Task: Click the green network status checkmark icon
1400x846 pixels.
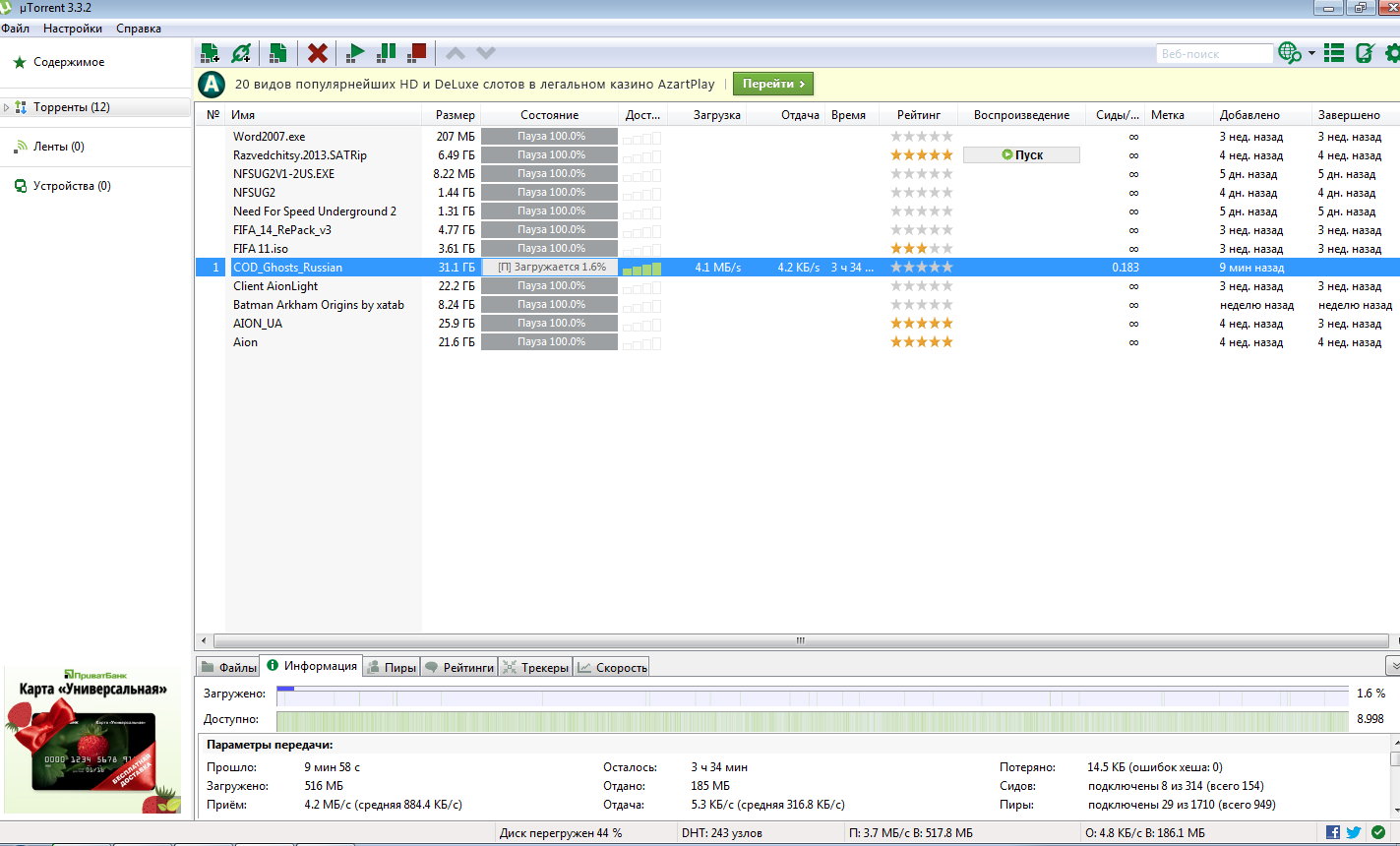Action: [x=1378, y=832]
